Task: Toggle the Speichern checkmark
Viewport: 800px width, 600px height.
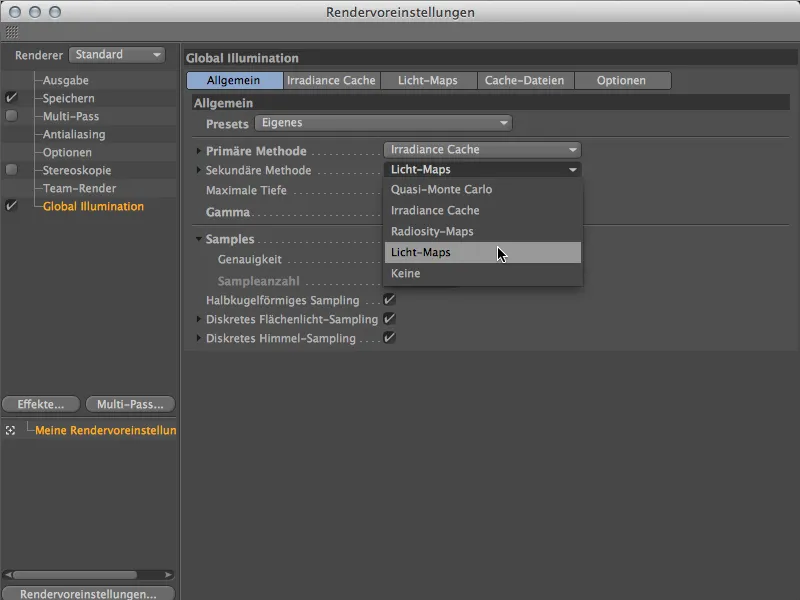Action: [11, 97]
